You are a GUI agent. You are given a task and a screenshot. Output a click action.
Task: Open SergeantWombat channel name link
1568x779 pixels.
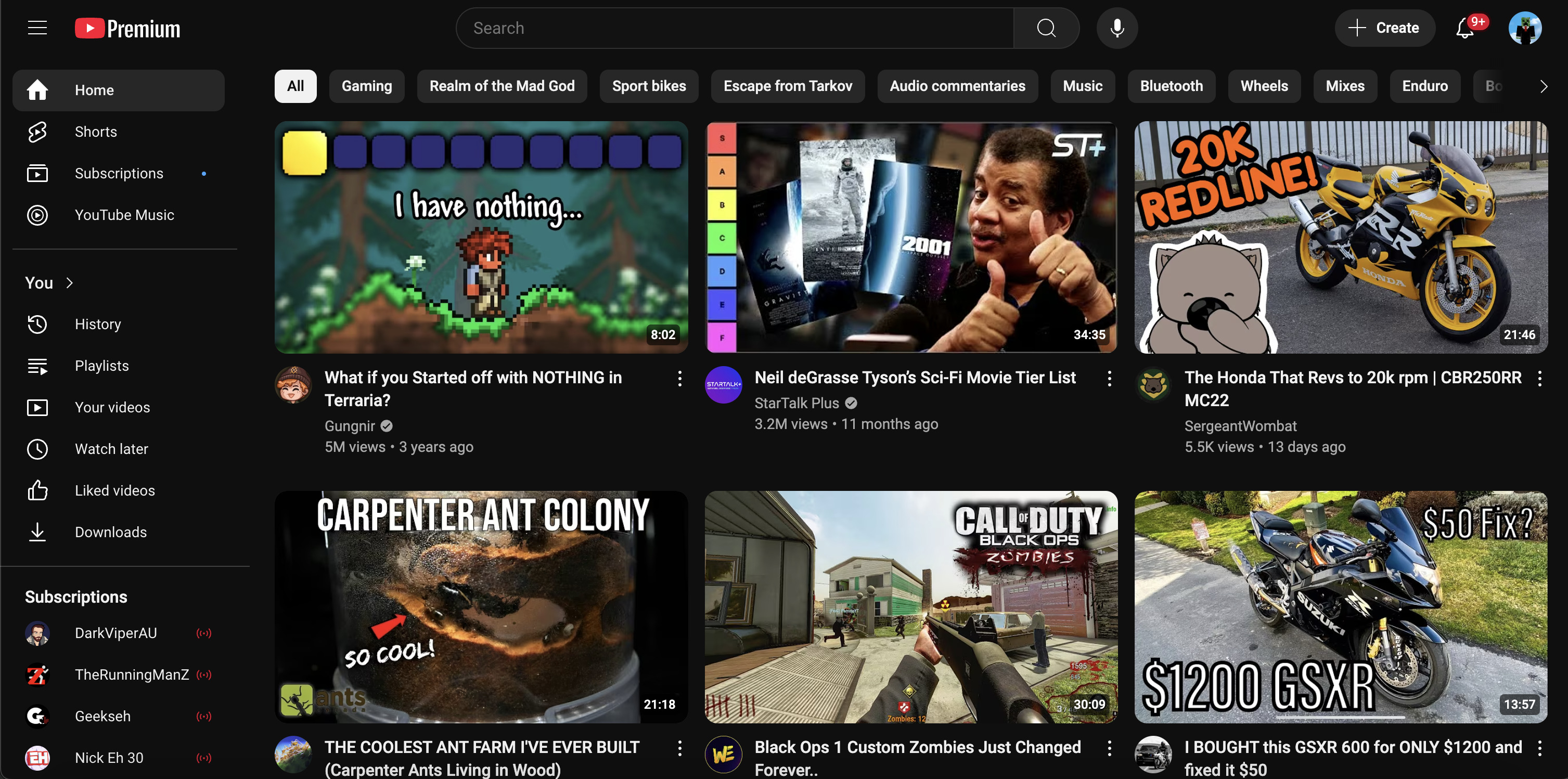point(1240,426)
